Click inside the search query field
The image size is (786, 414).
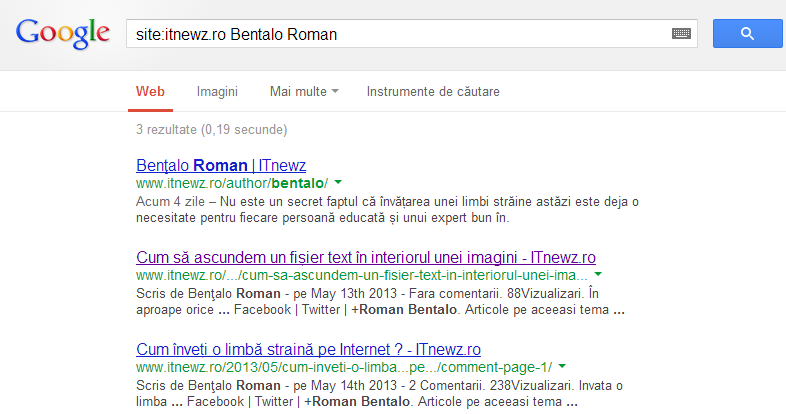click(400, 34)
